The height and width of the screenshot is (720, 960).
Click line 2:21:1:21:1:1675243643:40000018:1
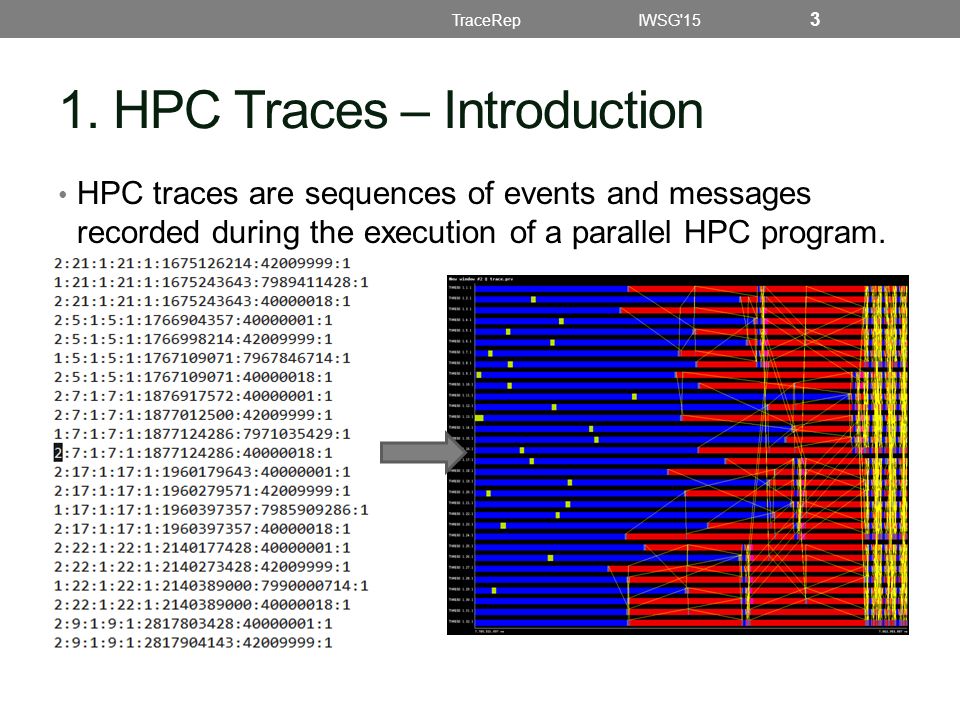[x=202, y=301]
